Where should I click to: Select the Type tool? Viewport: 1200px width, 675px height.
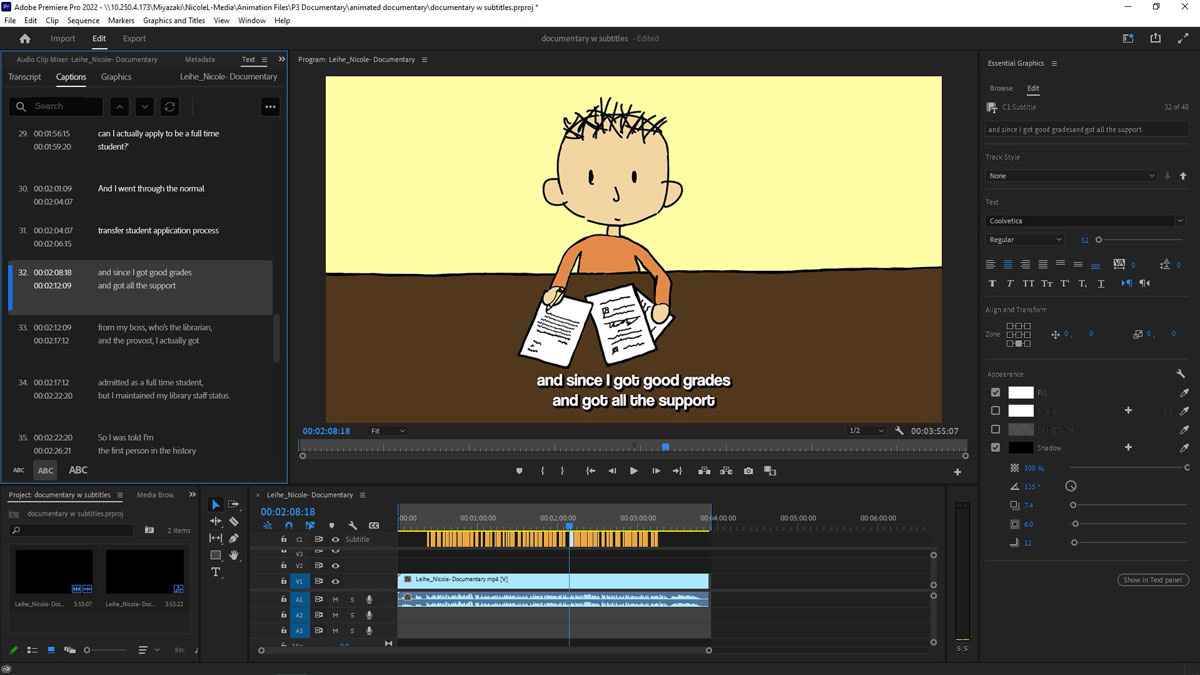coord(216,572)
